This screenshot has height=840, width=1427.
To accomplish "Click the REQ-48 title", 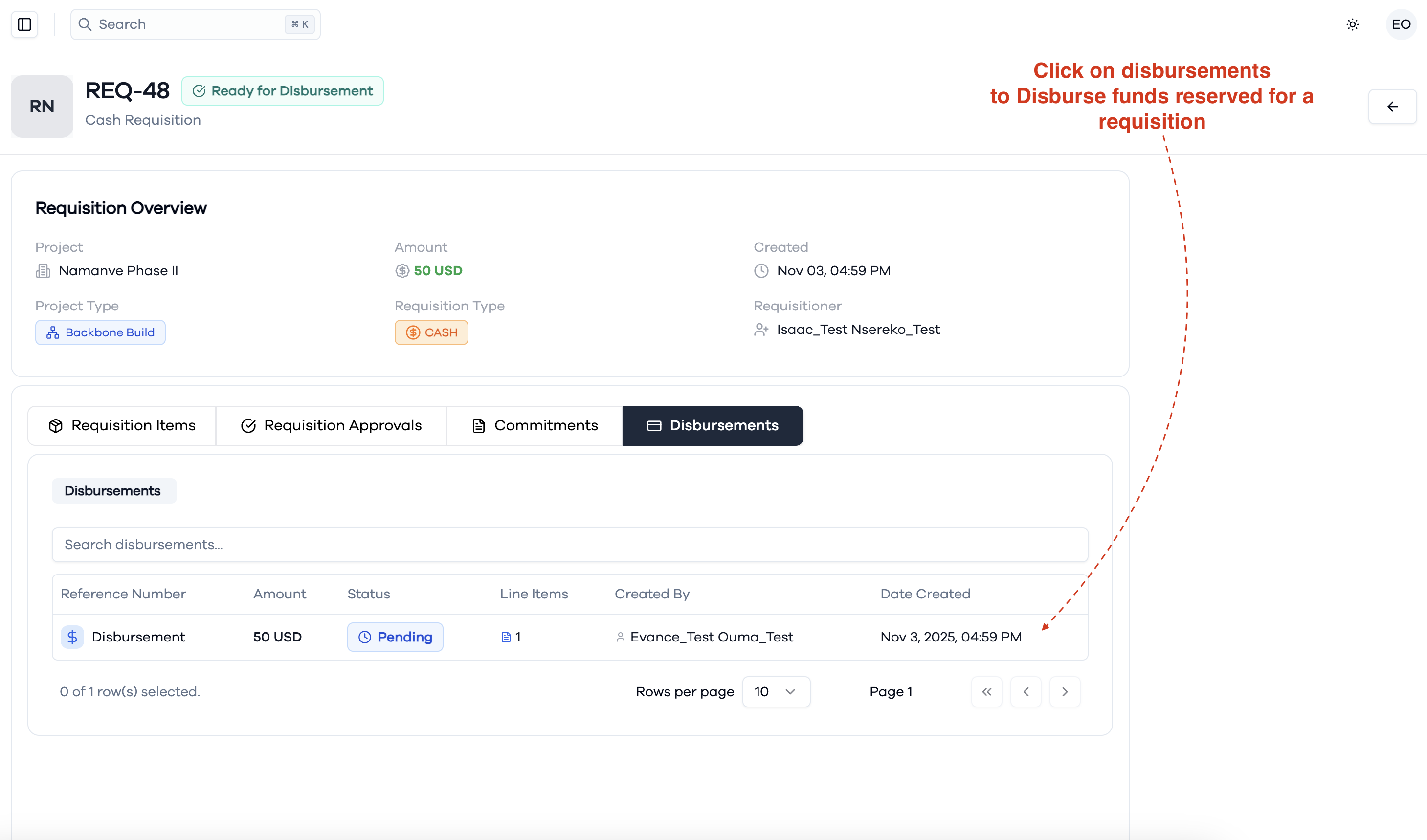I will pos(128,90).
